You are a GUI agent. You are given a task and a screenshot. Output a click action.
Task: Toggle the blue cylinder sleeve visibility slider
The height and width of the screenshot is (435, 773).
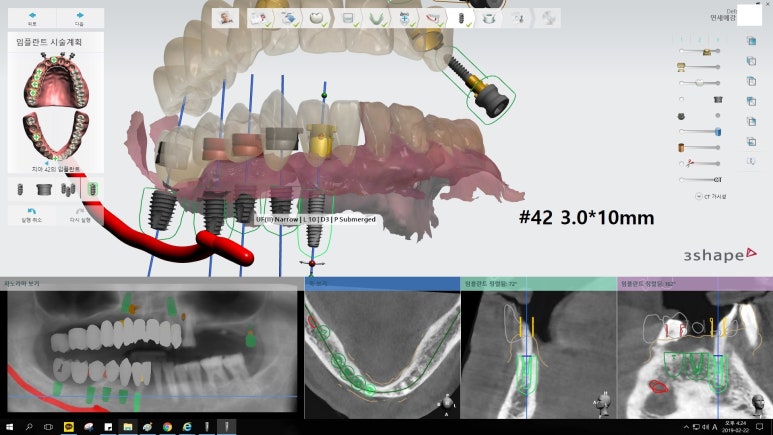pyautogui.click(x=700, y=131)
